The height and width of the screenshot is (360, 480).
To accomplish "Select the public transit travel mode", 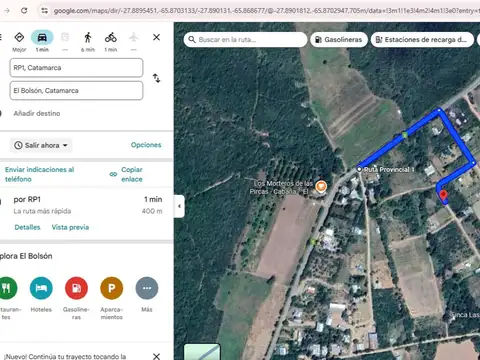I will (x=65, y=37).
